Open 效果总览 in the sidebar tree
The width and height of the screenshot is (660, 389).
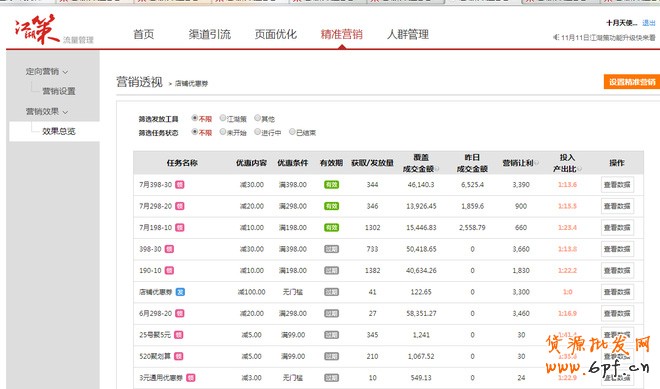(x=59, y=131)
